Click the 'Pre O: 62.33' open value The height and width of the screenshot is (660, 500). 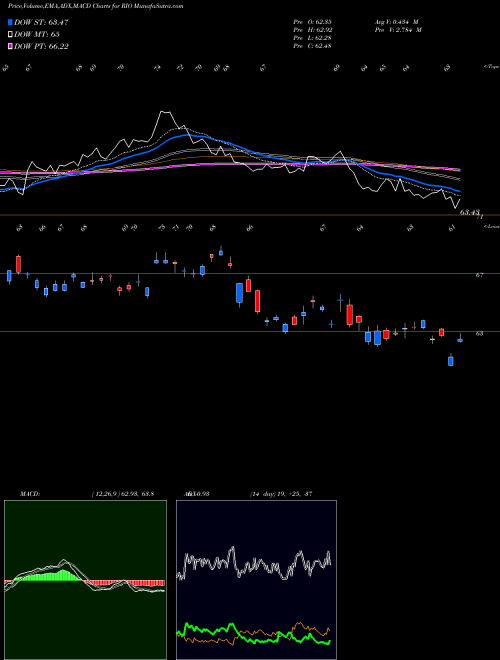tap(312, 22)
